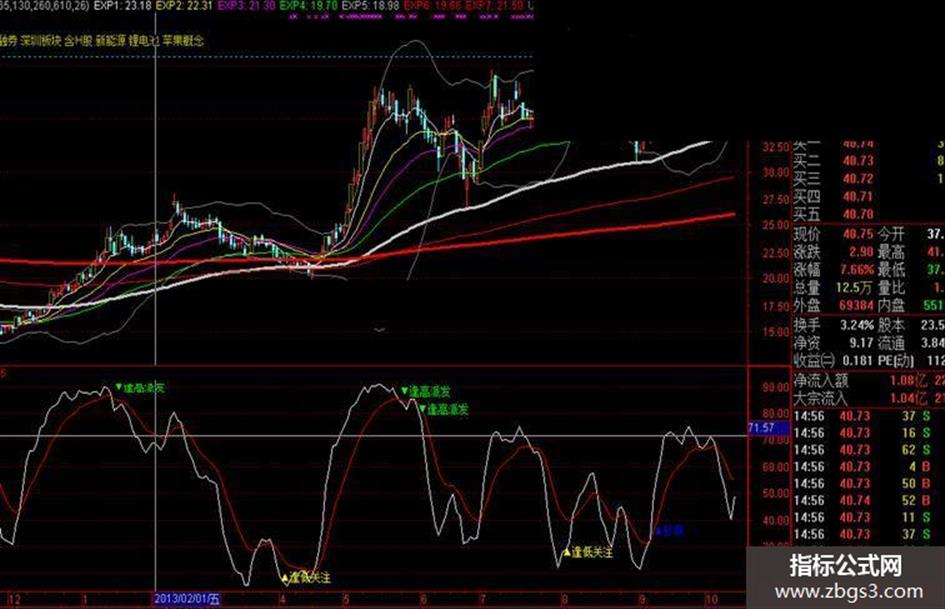Click the 最低 label
The height and width of the screenshot is (609, 945).
pyautogui.click(x=891, y=270)
